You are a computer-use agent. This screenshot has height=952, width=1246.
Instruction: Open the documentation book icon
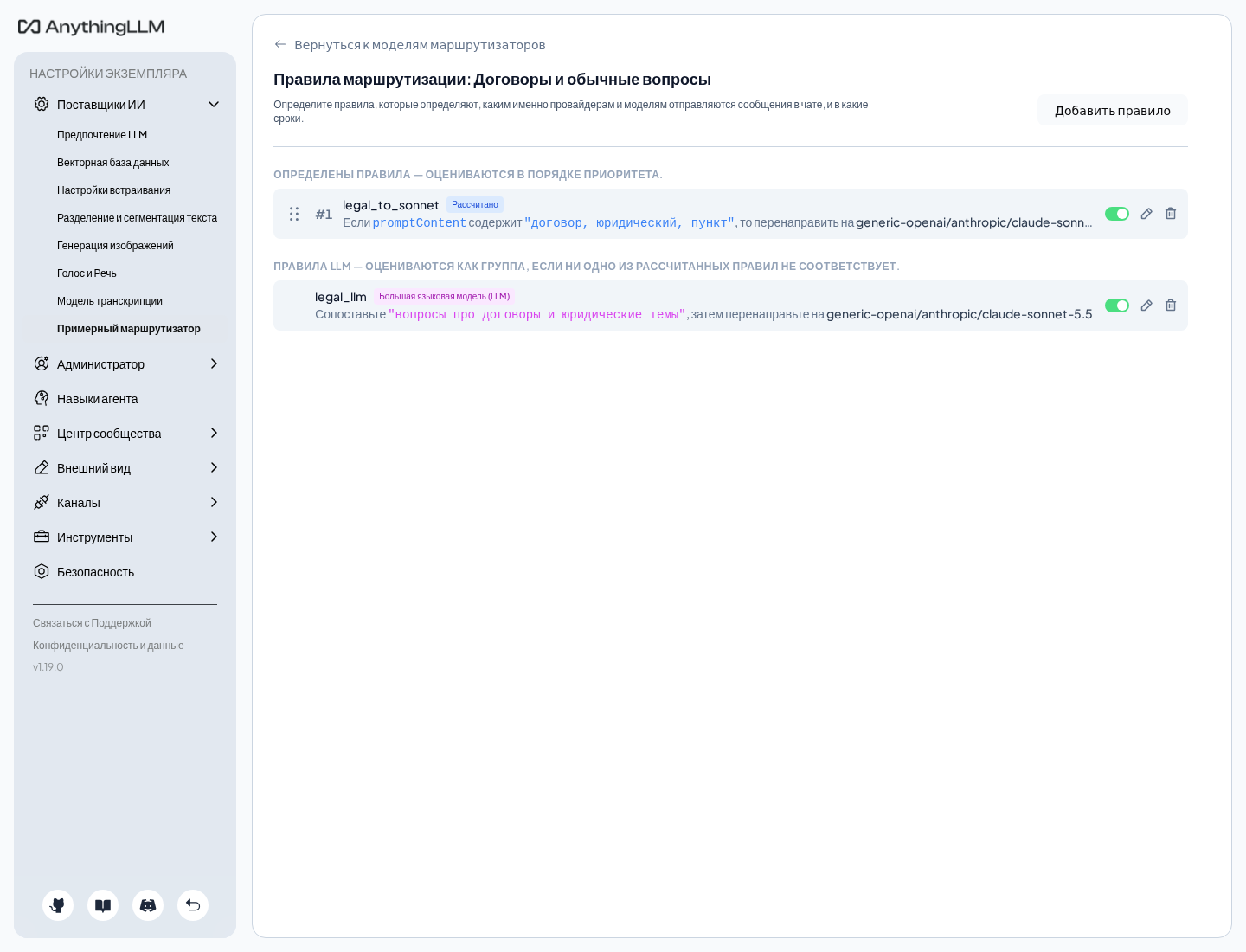103,905
